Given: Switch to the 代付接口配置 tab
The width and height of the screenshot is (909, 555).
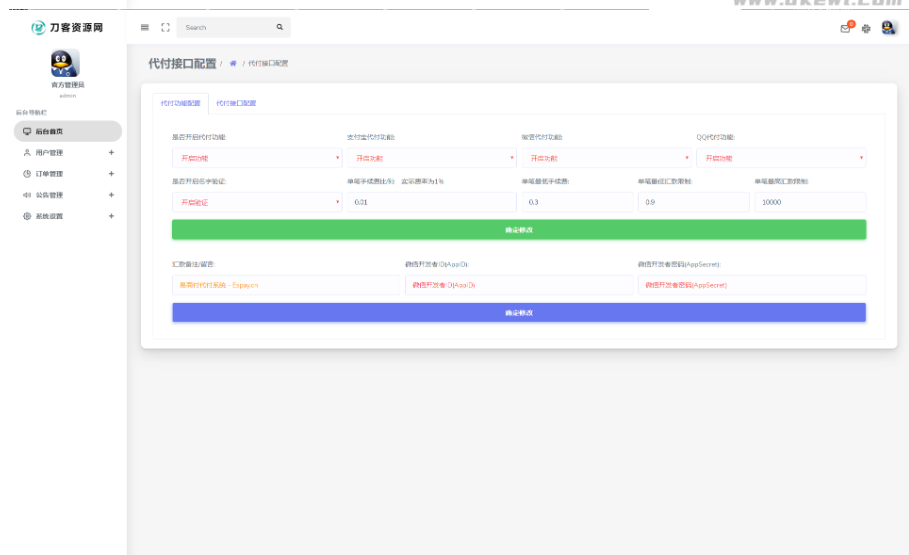Looking at the screenshot, I should 236,103.
